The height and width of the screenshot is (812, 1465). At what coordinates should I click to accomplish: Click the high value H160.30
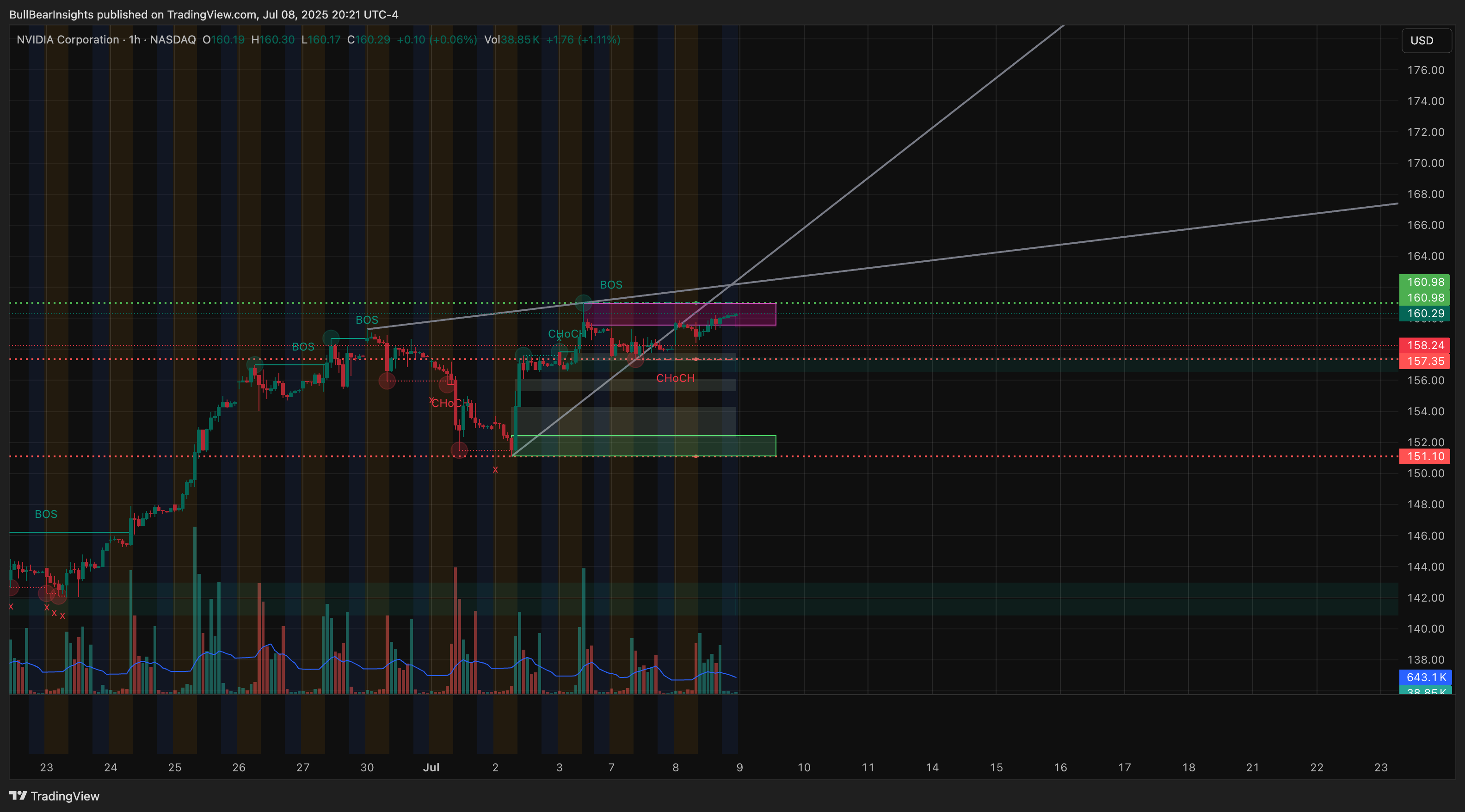point(273,40)
